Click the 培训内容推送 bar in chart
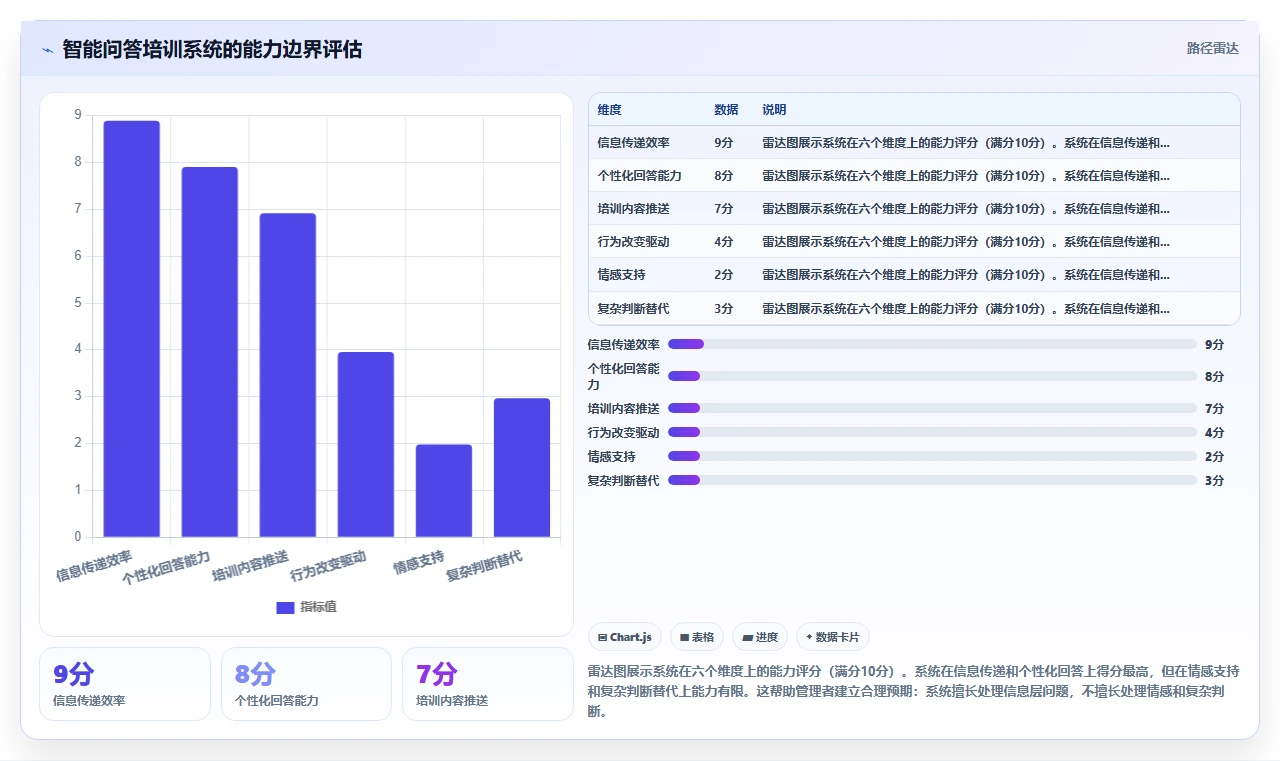Viewport: 1280px width, 761px height. click(x=288, y=375)
